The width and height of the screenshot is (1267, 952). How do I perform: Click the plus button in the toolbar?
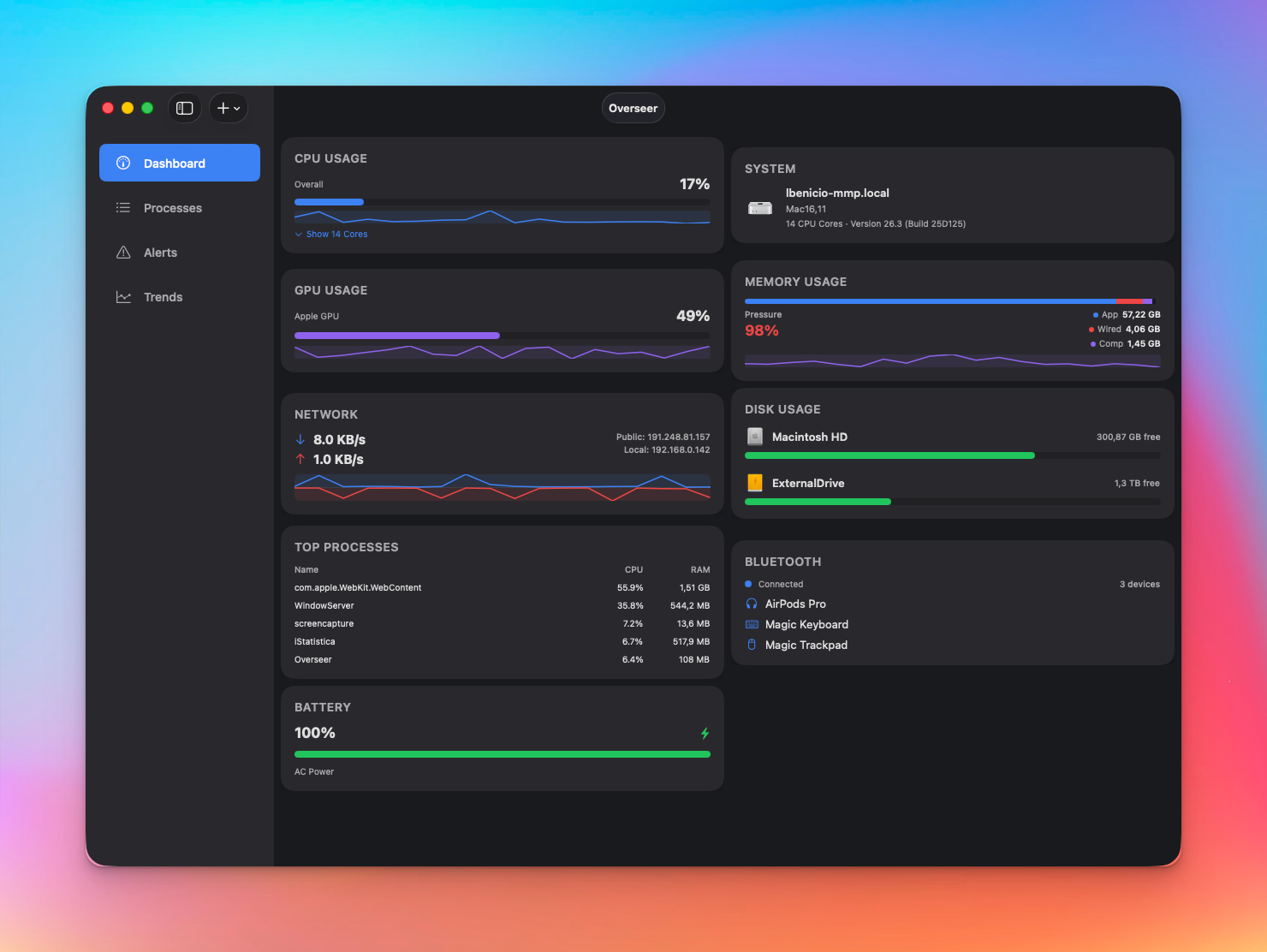point(223,108)
